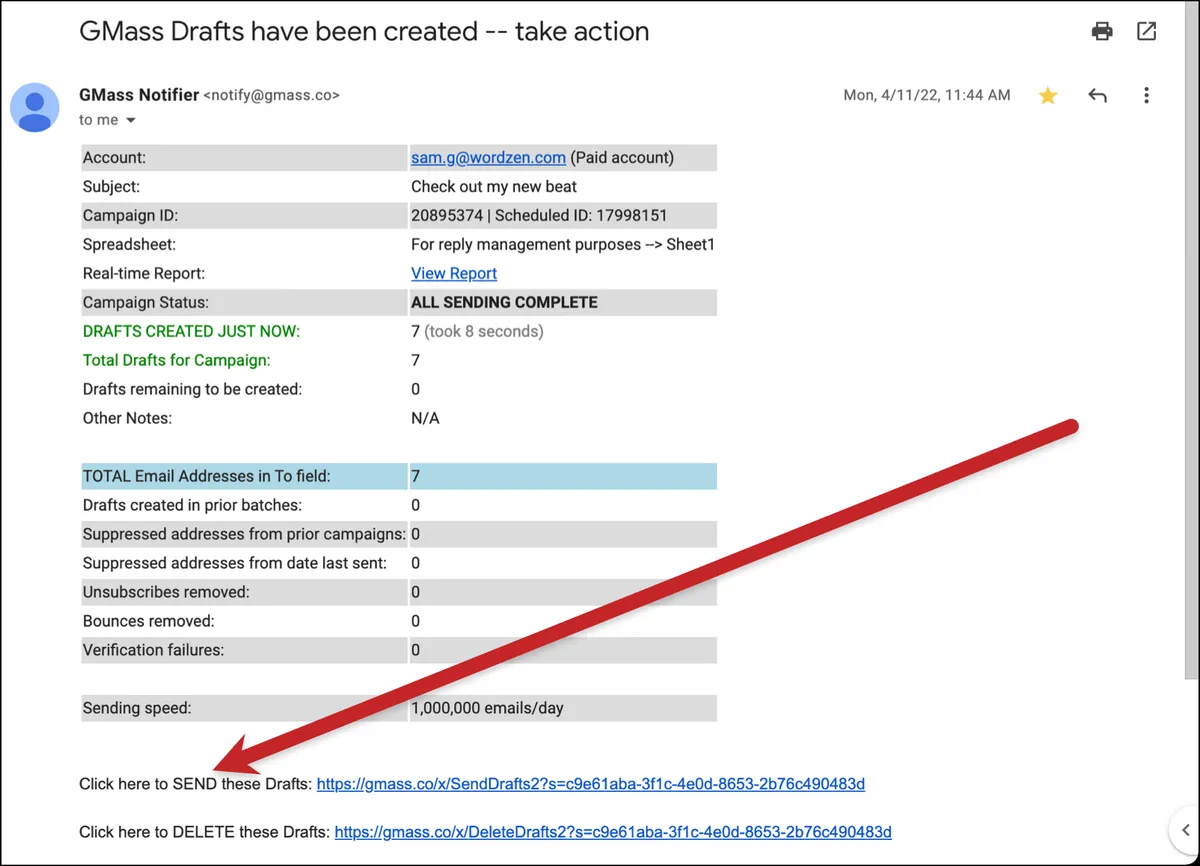Click the 'Real-time Report:' label

[143, 274]
